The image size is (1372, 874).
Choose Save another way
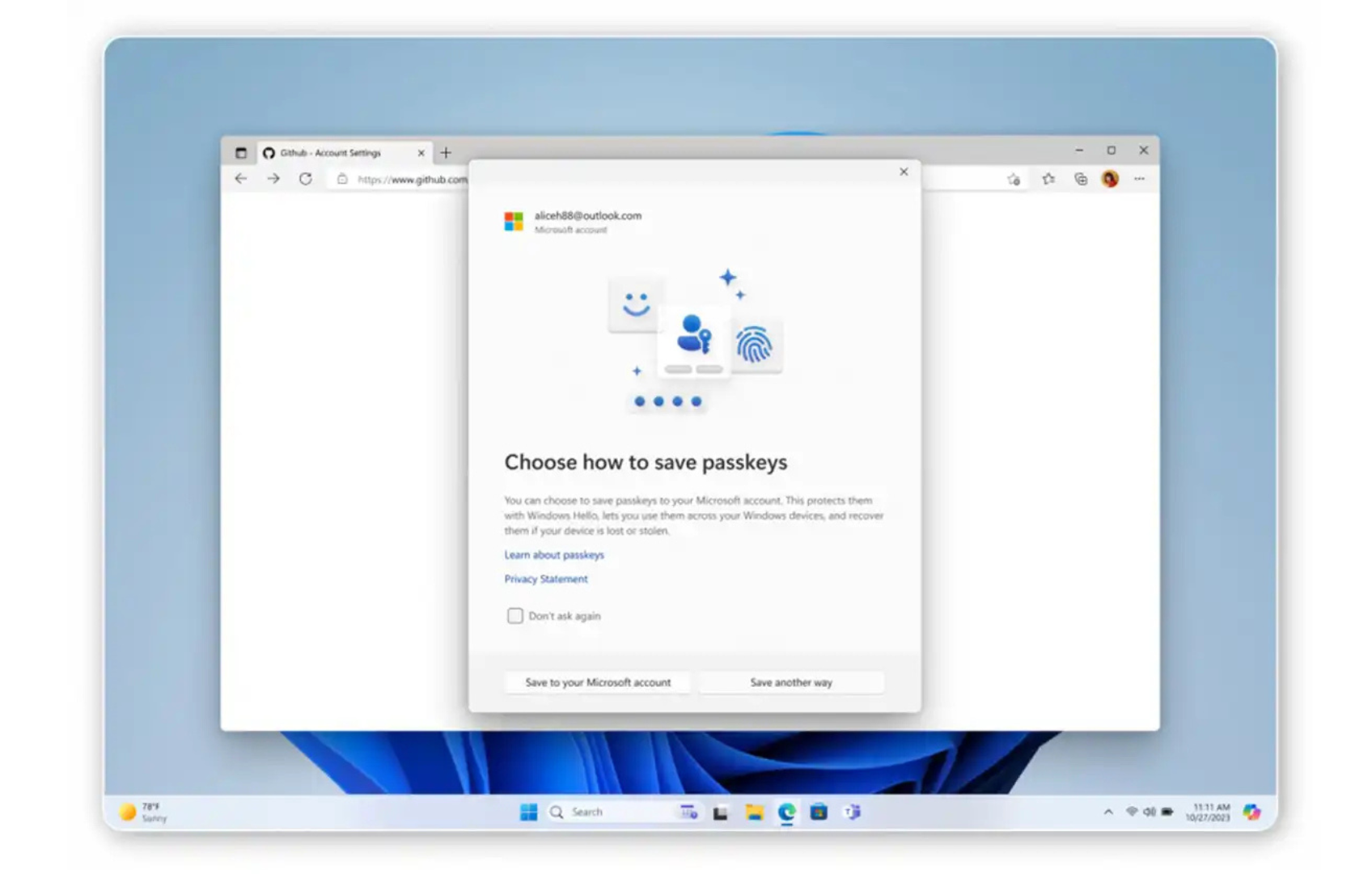[x=791, y=682]
